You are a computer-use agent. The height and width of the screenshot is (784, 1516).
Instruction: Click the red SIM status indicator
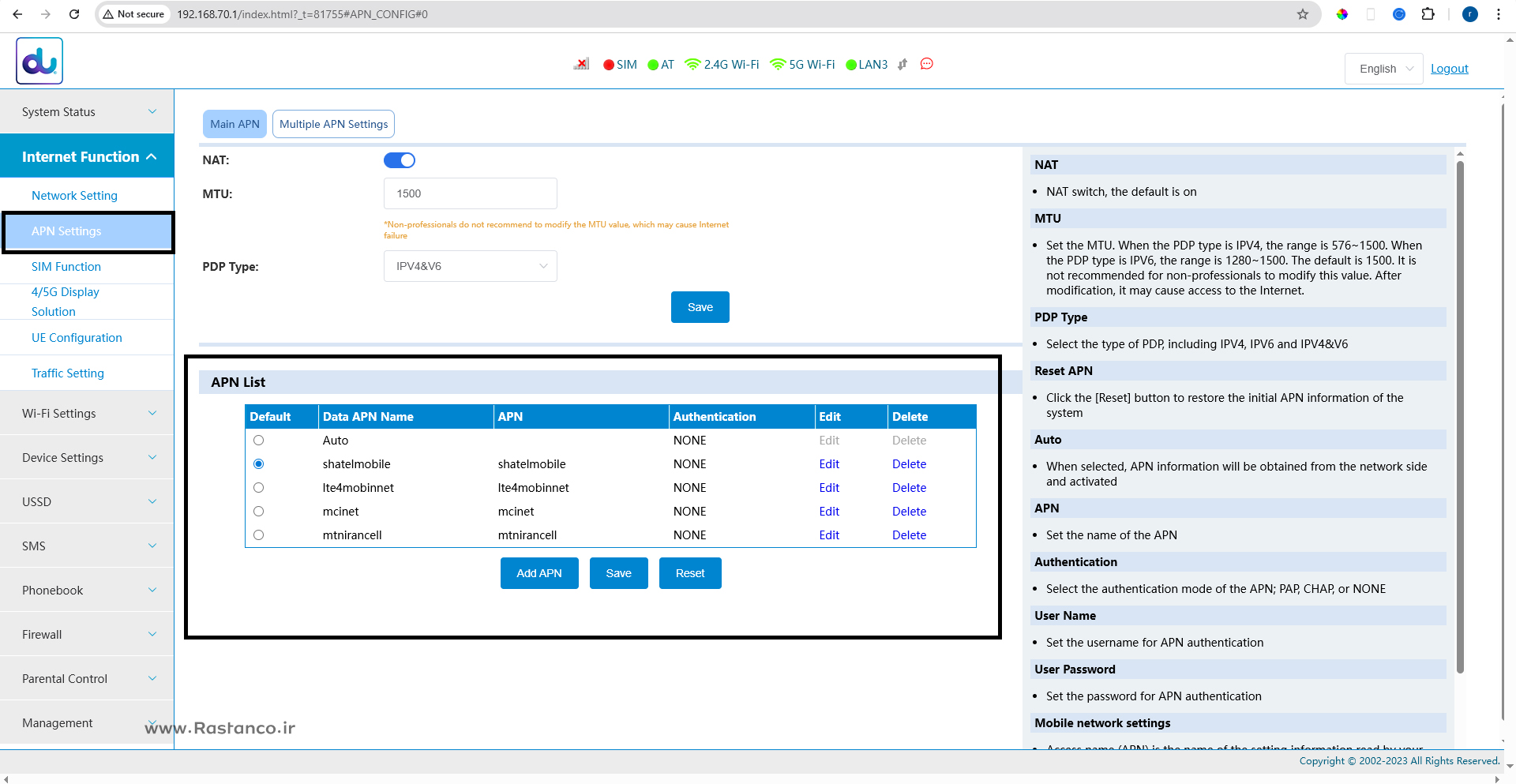pos(609,65)
